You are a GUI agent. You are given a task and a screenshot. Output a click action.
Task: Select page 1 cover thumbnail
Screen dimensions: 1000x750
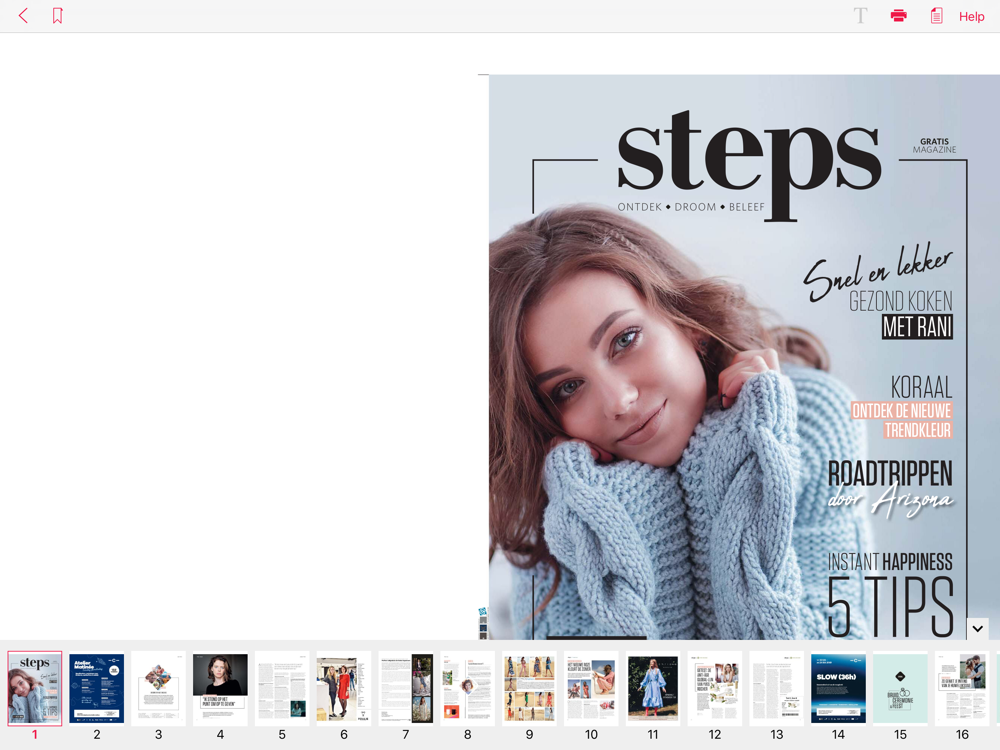pyautogui.click(x=34, y=688)
